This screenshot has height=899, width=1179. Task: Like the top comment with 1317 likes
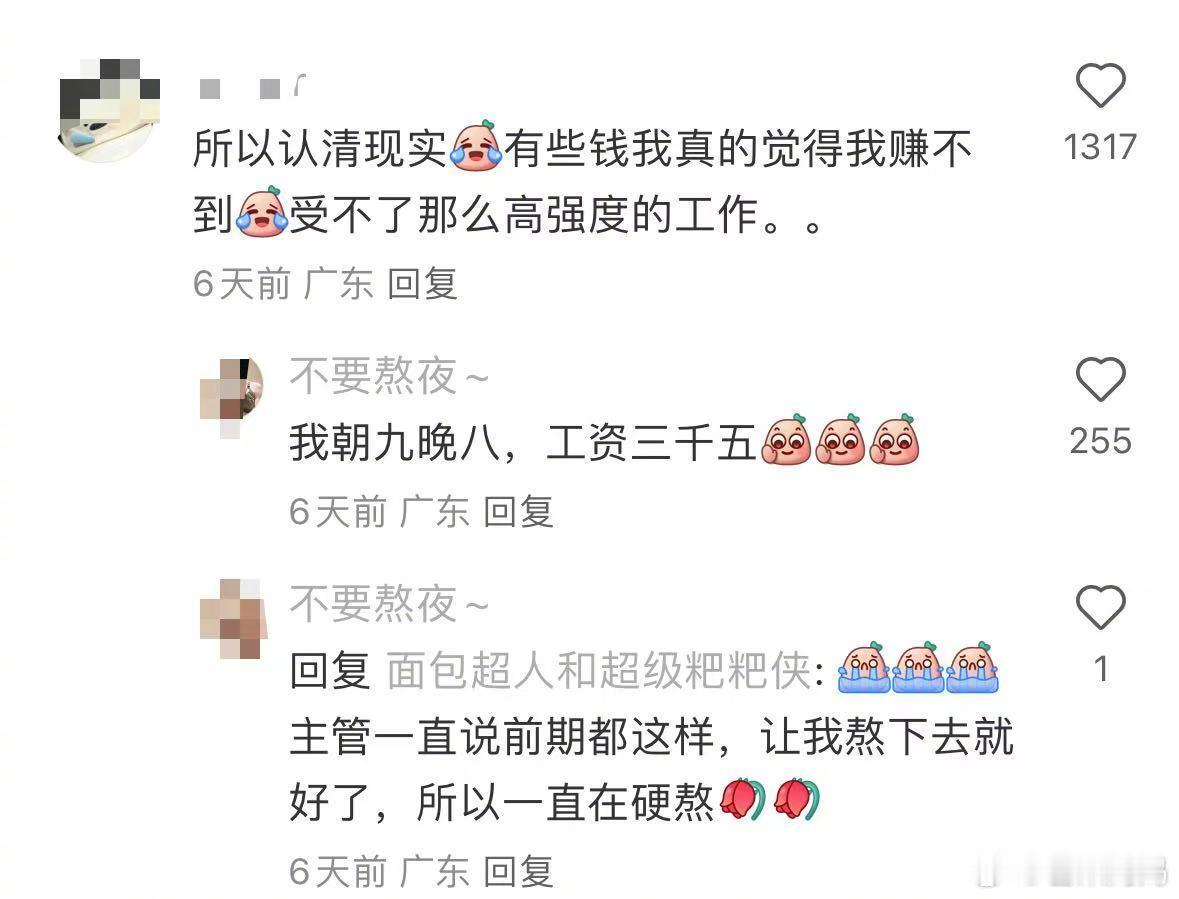click(1100, 86)
